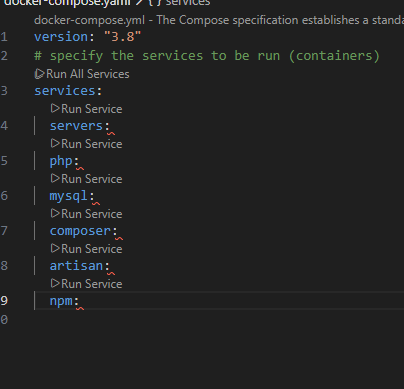
Task: Click play icon above php key
Action: (x=55, y=143)
